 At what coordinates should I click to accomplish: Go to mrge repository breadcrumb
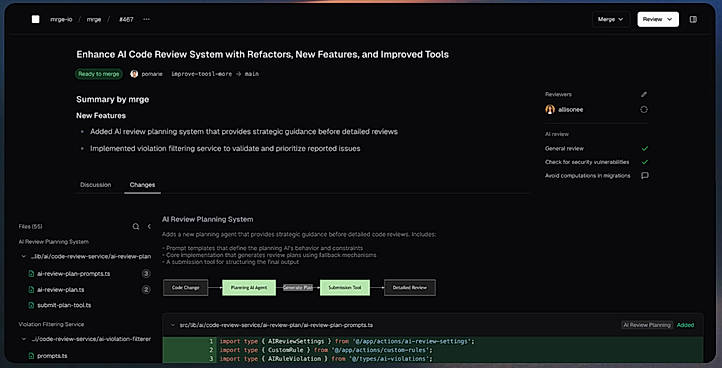click(x=94, y=19)
